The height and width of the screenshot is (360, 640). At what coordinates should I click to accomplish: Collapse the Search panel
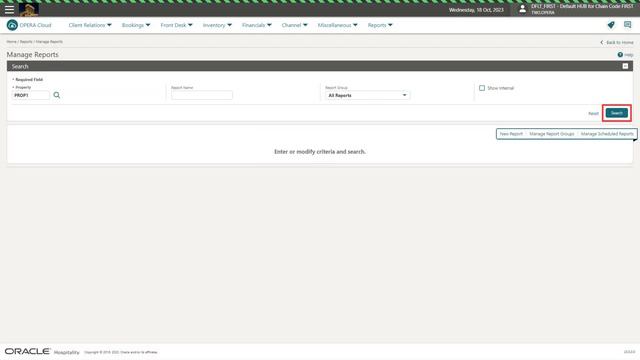(625, 66)
